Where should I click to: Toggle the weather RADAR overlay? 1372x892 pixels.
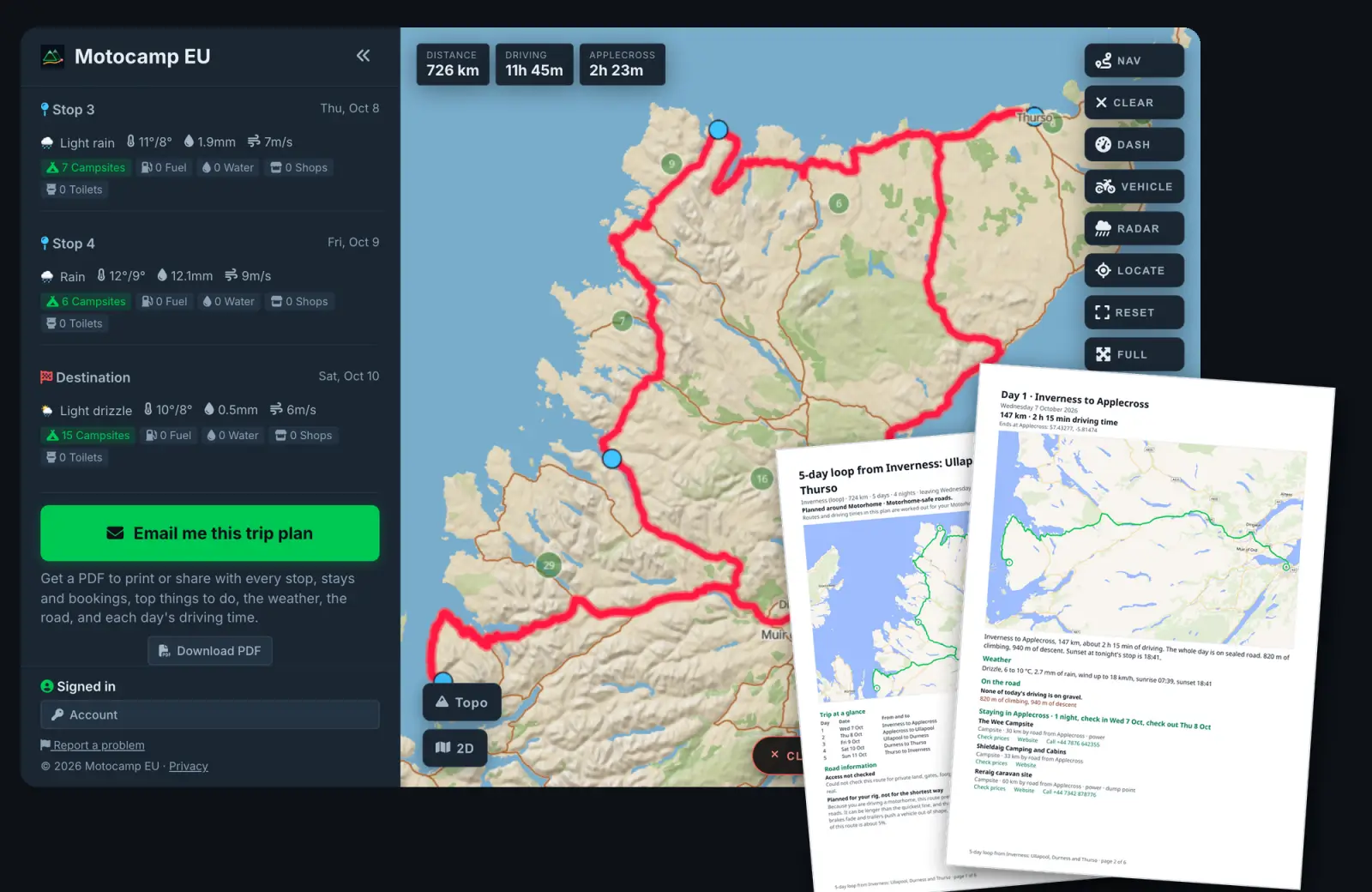click(1134, 229)
